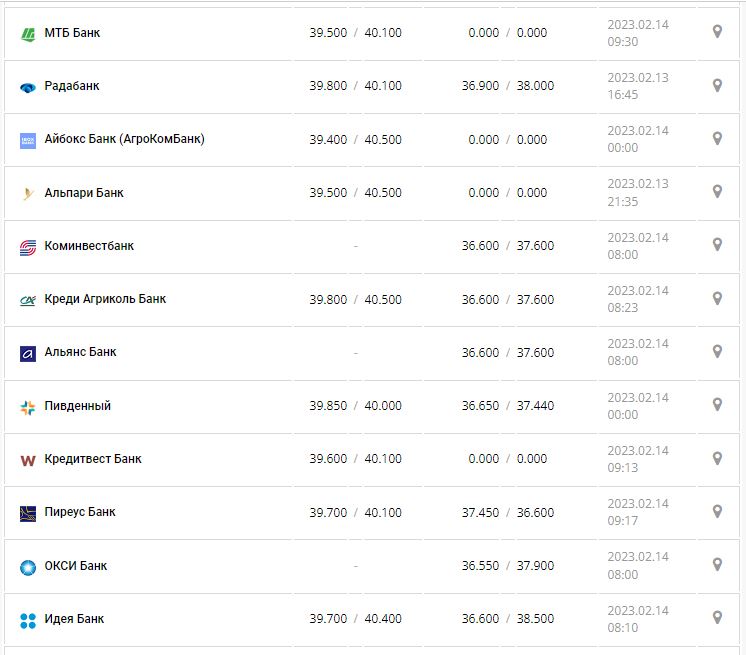Click the Креди Агриколь Банк logo
This screenshot has width=746, height=655.
coord(28,300)
